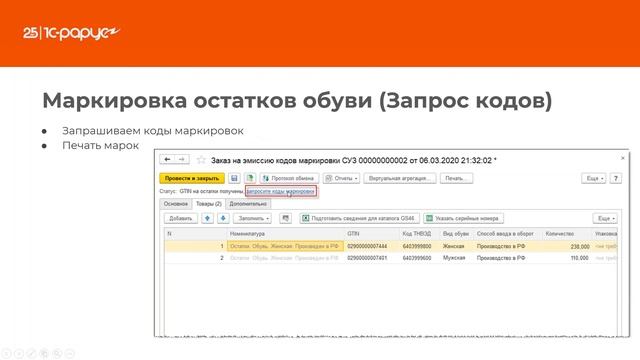Open the Еще menu above the table
Screen dimensions: 640x360
tap(605, 218)
